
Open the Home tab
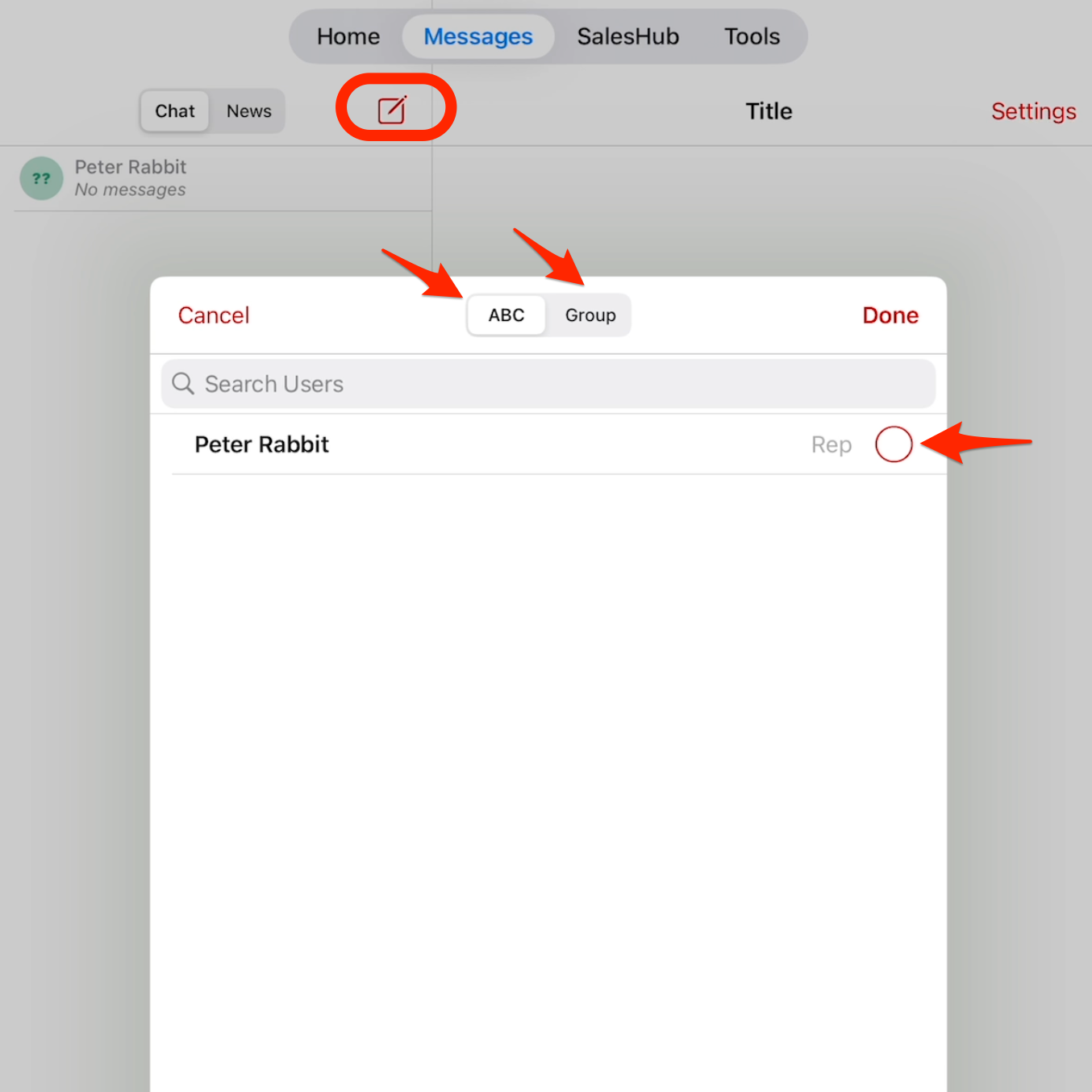click(348, 36)
